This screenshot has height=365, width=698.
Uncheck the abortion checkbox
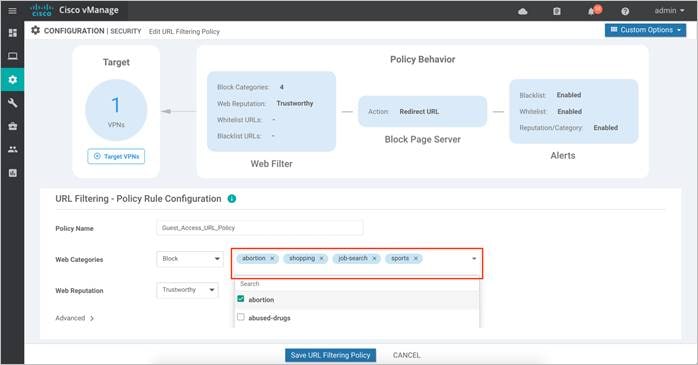pos(241,299)
